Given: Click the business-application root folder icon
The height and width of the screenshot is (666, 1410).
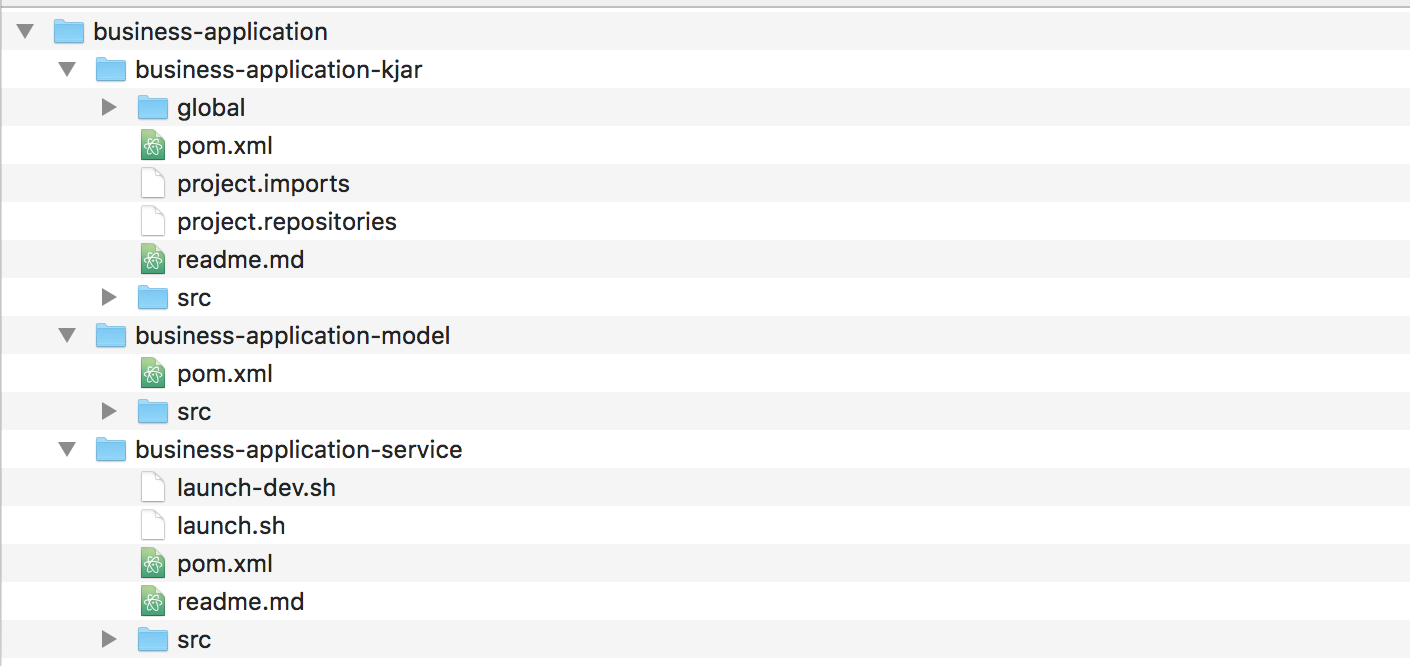Looking at the screenshot, I should tap(68, 32).
